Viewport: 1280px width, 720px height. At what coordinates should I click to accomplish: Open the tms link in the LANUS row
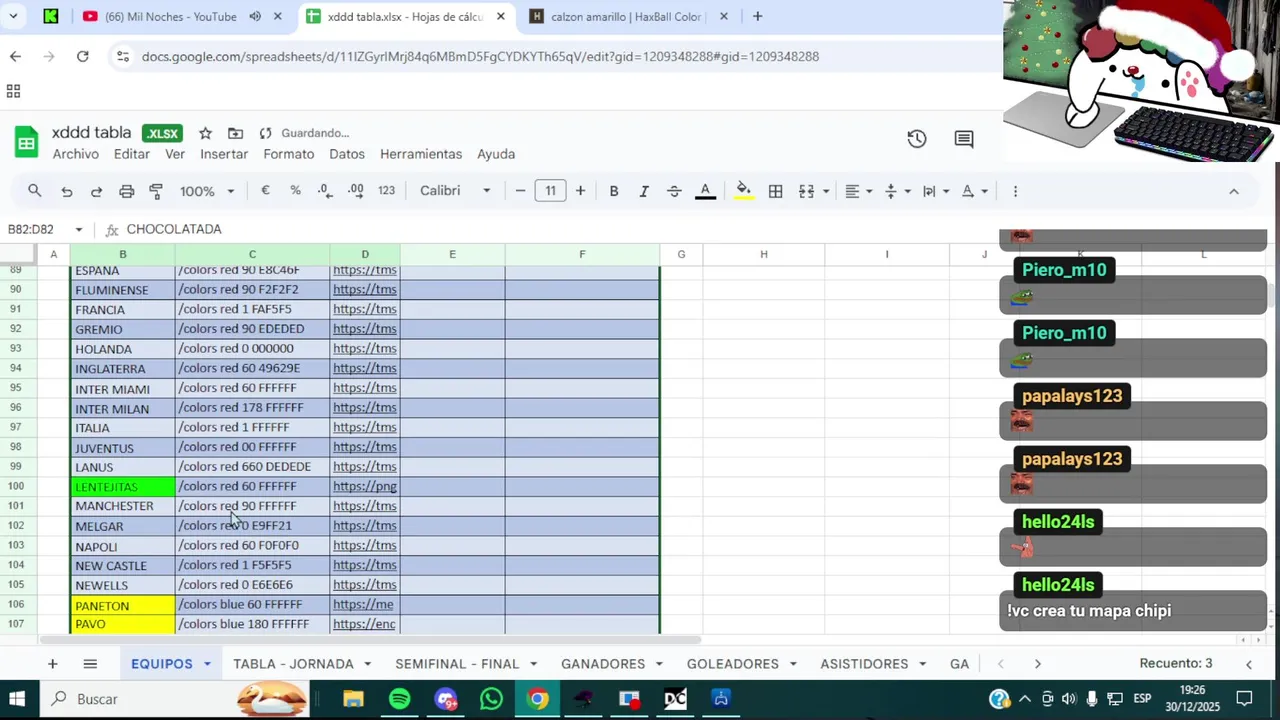(x=365, y=467)
